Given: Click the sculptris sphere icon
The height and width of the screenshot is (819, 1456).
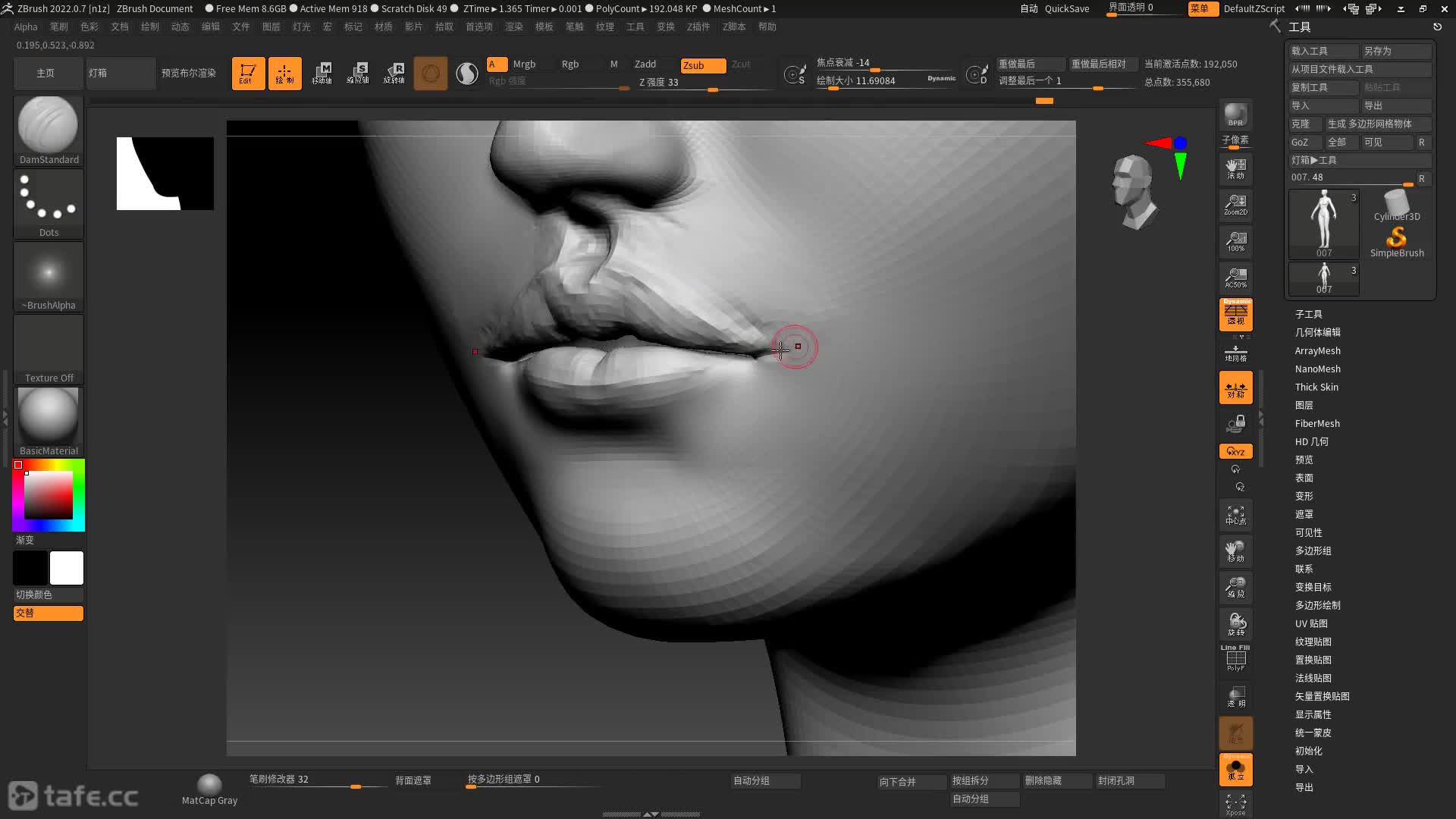Looking at the screenshot, I should 430,74.
